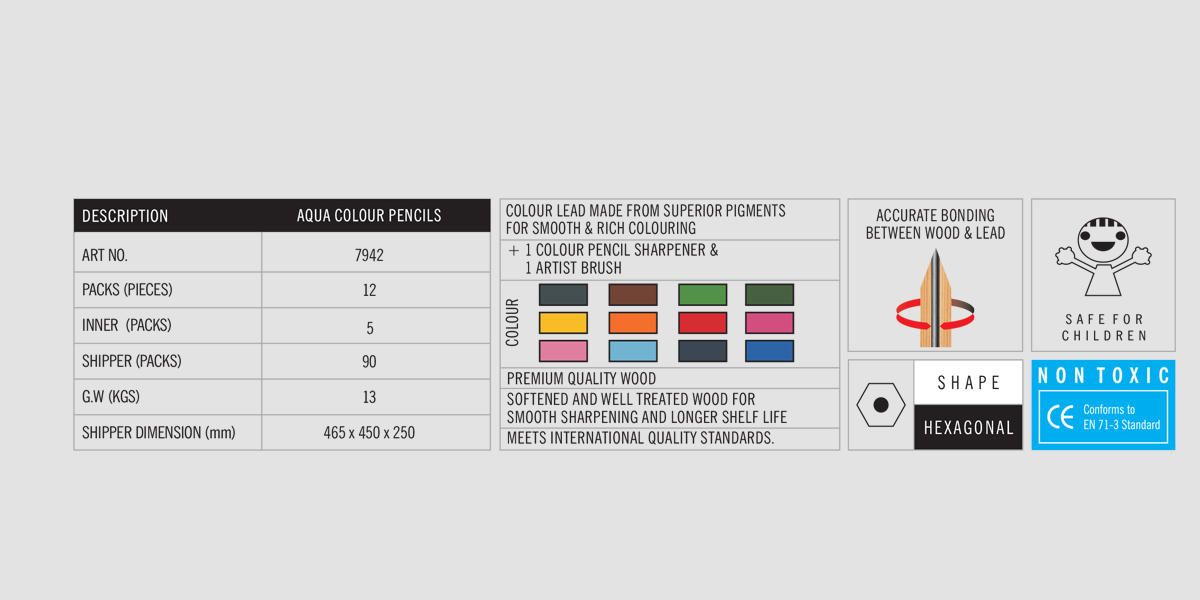Select the yellow colour swatch
1200x600 pixels.
point(563,323)
